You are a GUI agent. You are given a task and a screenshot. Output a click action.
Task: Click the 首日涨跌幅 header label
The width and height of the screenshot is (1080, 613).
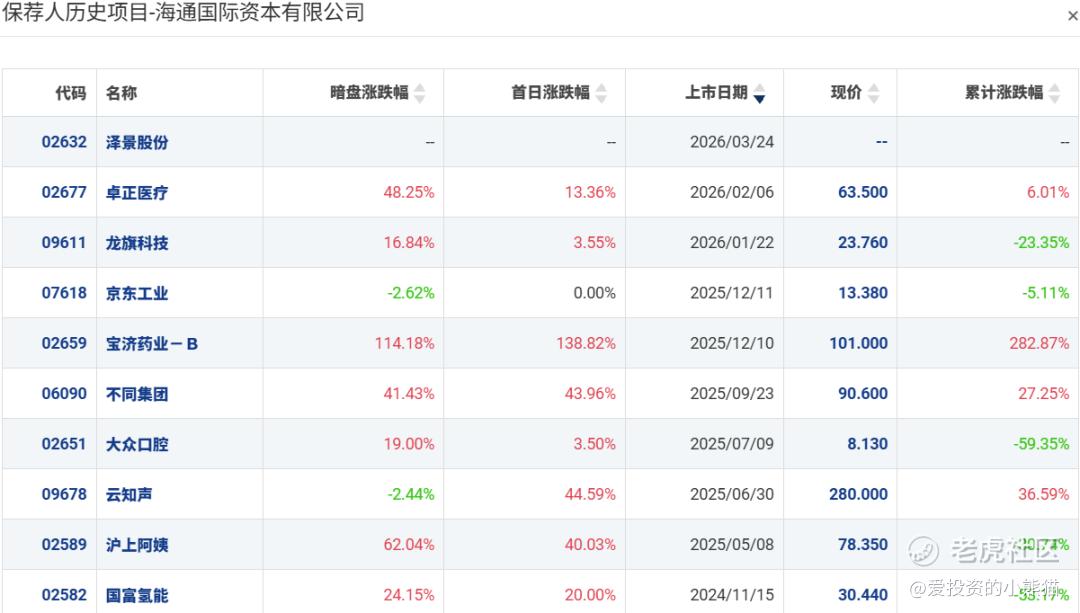[550, 92]
